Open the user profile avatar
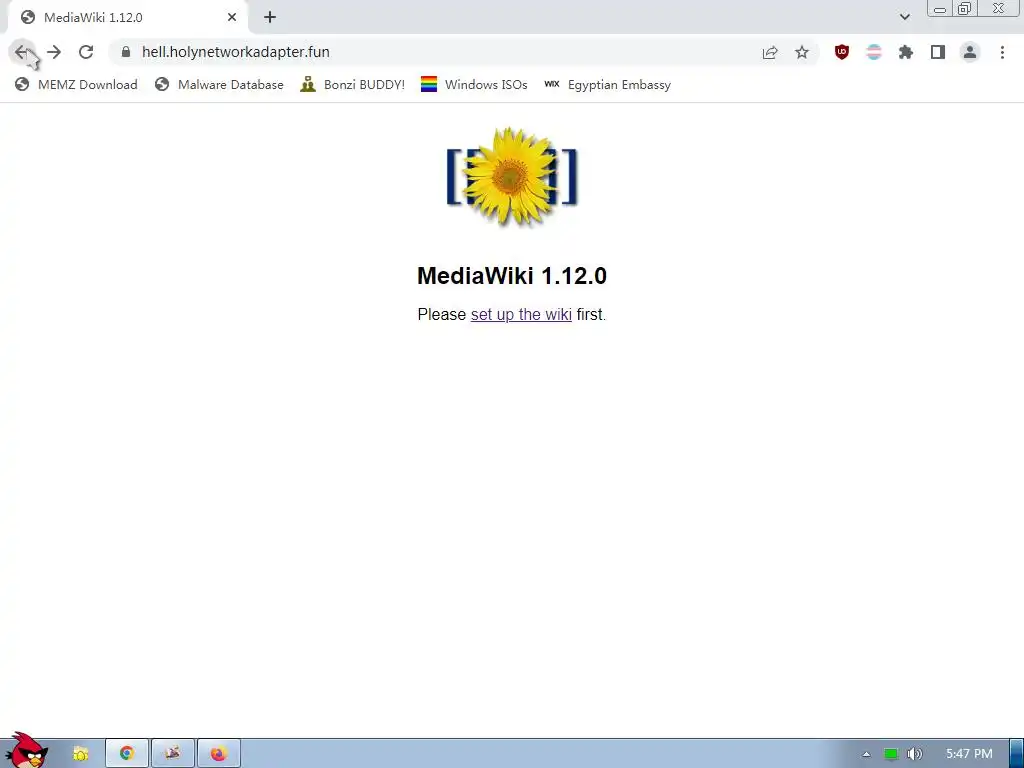This screenshot has width=1024, height=768. [x=970, y=52]
